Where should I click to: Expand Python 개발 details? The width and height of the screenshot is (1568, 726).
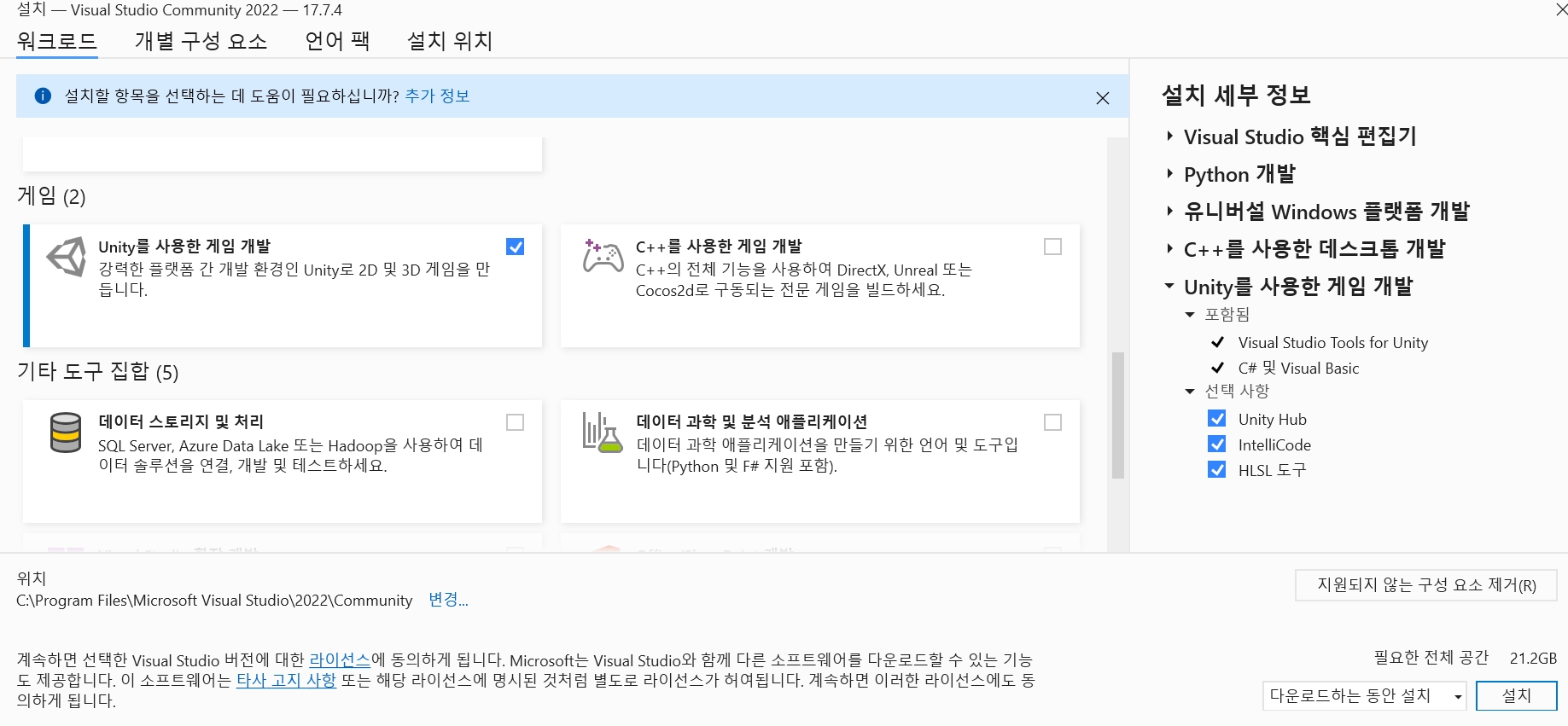[x=1170, y=174]
